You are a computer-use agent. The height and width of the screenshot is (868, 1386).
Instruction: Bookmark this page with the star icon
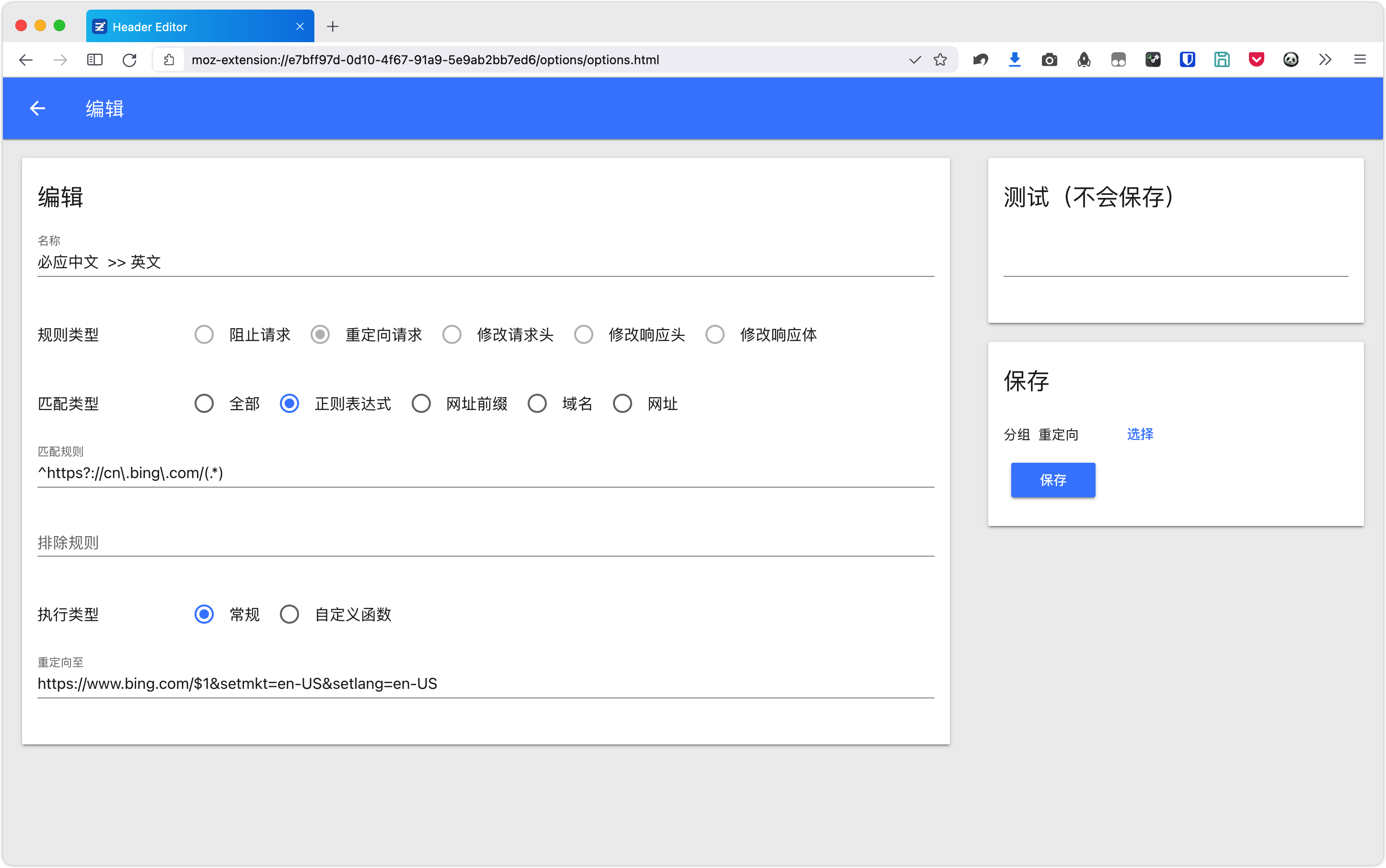940,60
